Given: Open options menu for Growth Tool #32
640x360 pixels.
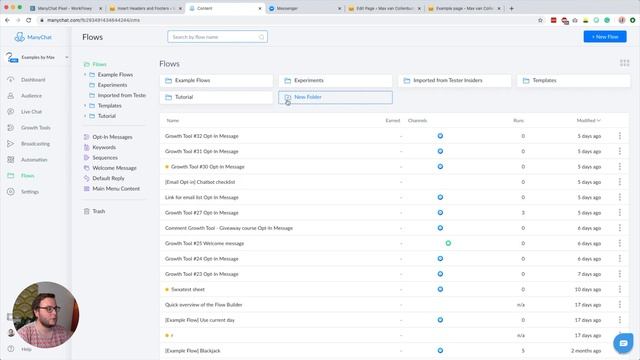Looking at the screenshot, I should point(620,136).
